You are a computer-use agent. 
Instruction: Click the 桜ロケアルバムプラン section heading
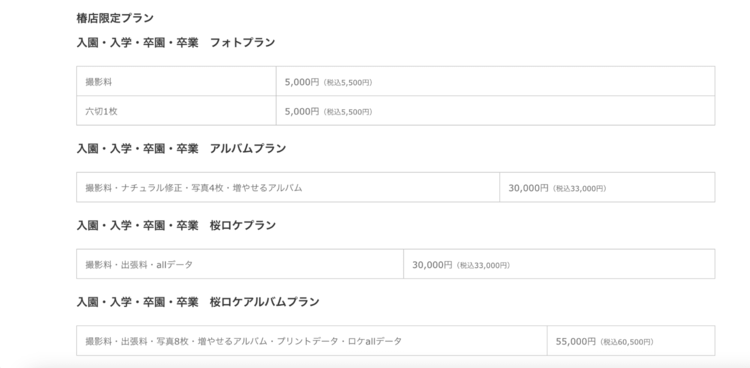pos(198,302)
